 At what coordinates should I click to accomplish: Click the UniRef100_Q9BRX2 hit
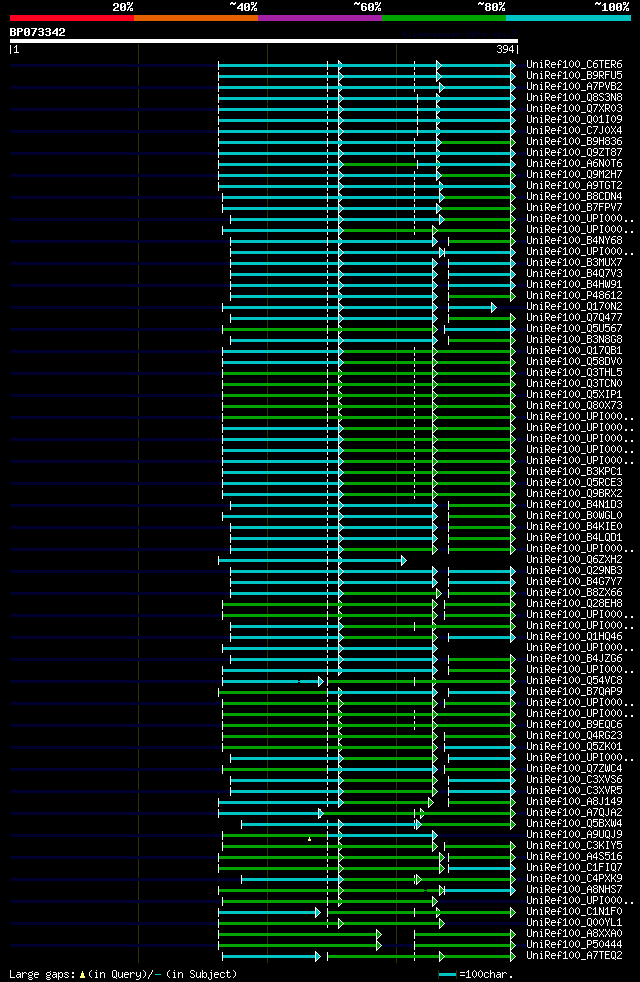click(574, 494)
